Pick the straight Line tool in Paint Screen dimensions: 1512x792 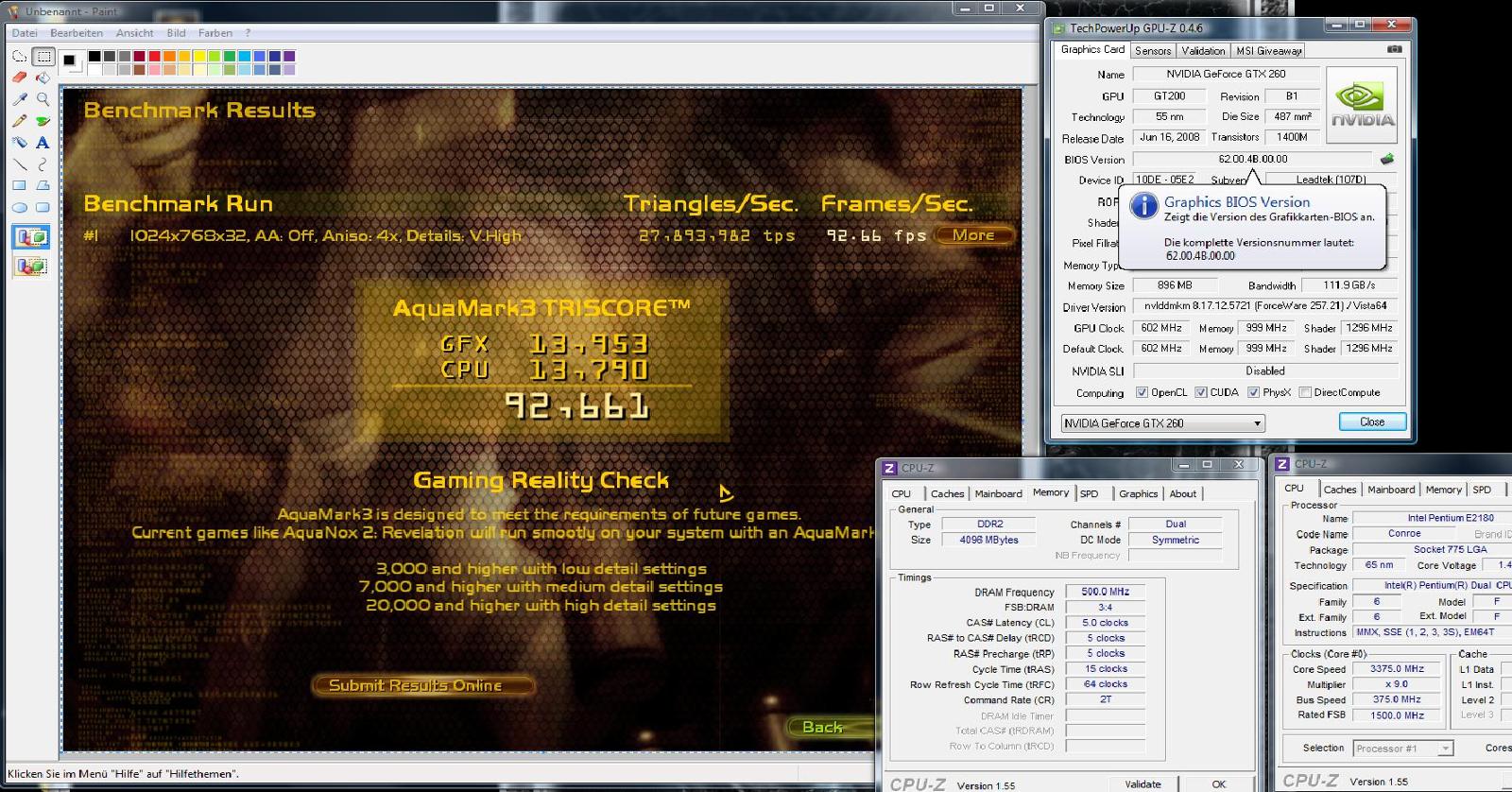point(19,164)
